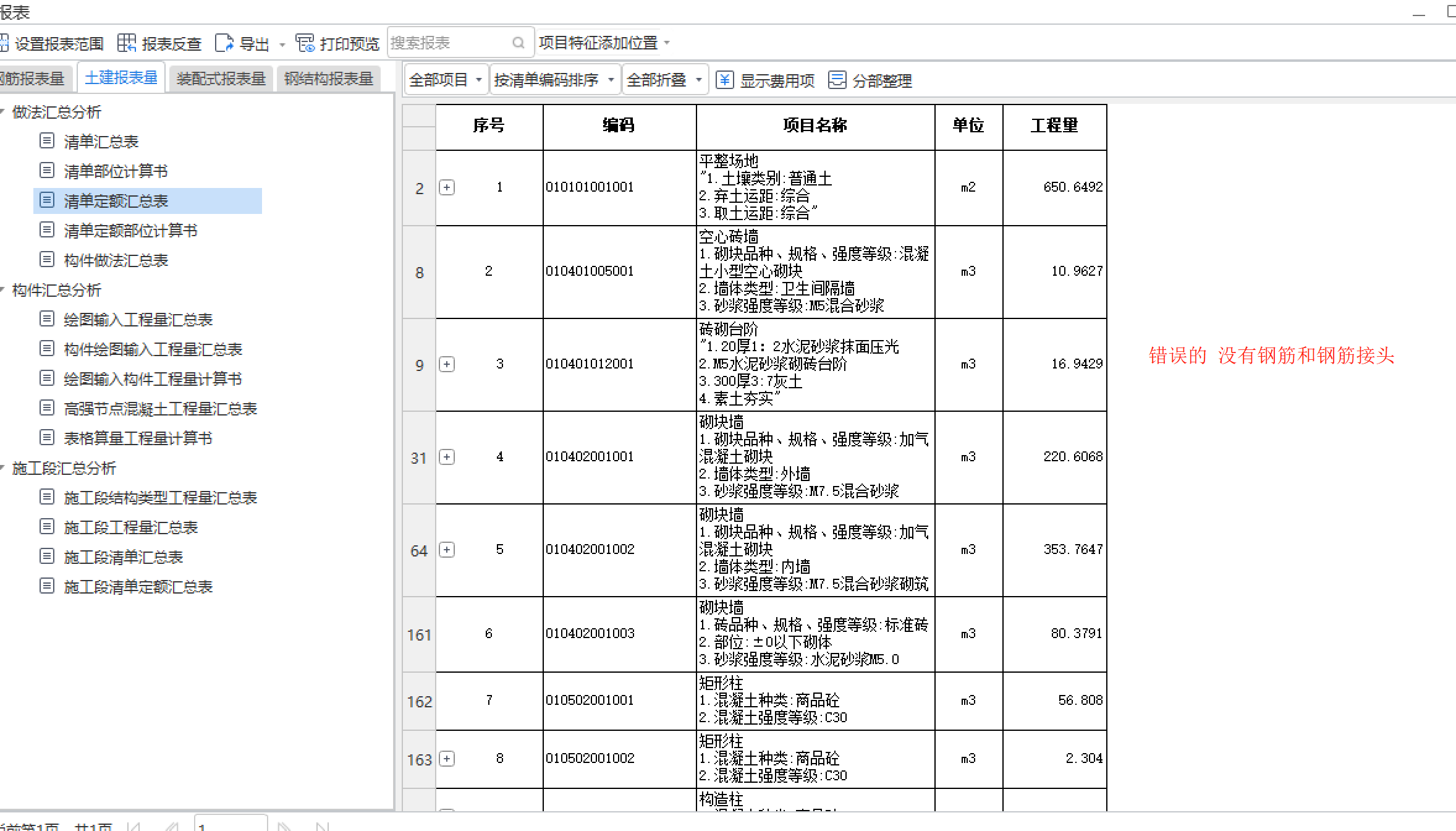Go to first page arrow
The height and width of the screenshot is (831, 1456).
point(134,827)
